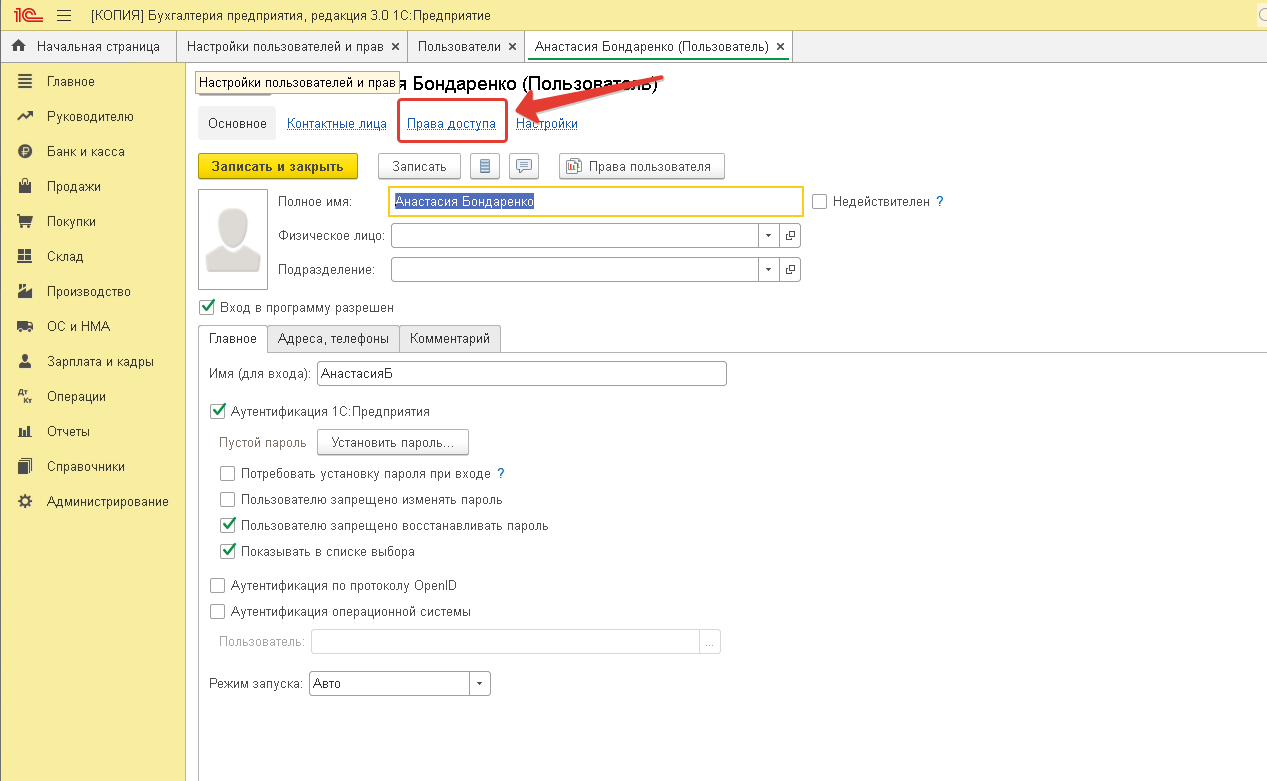Click the Главное sidebar icon

coord(26,81)
